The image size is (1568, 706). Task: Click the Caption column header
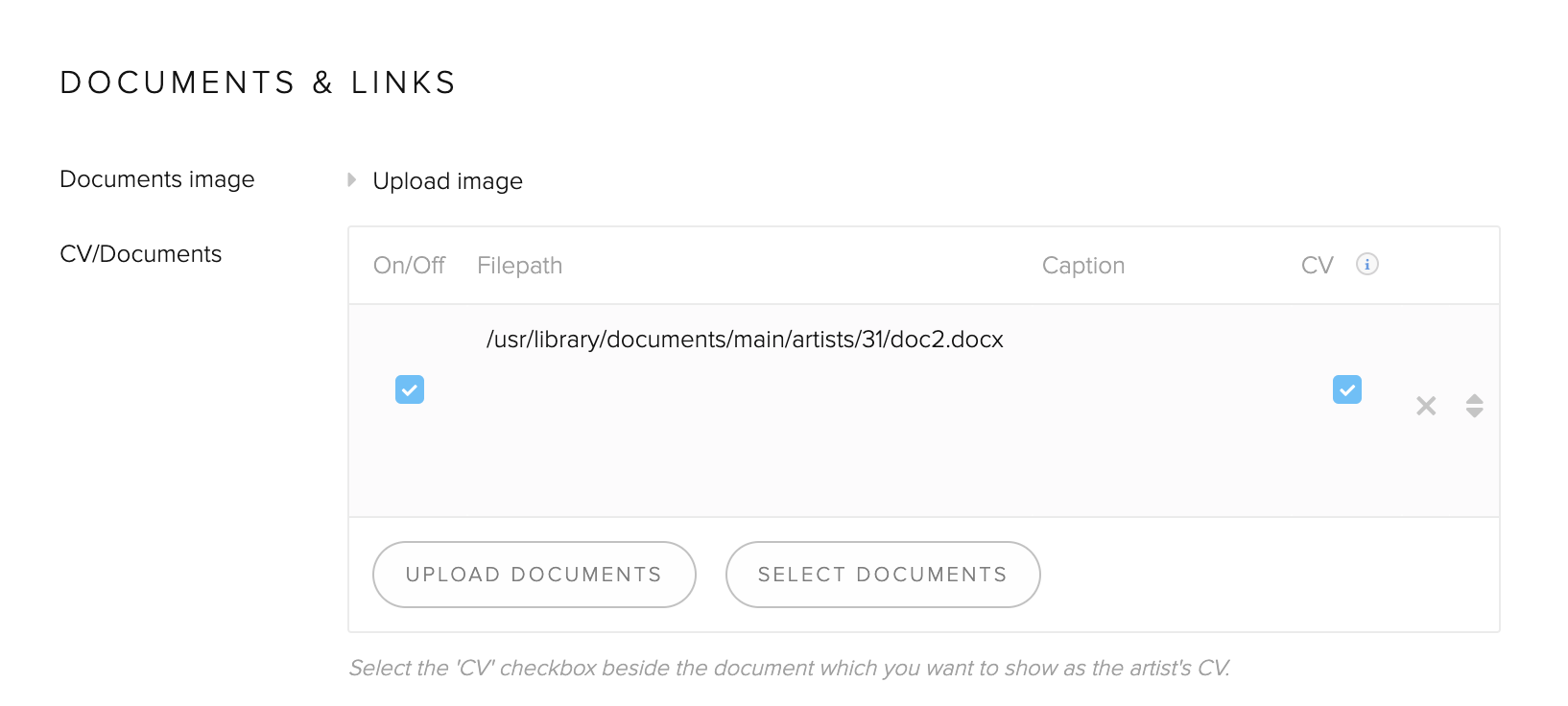[1083, 266]
